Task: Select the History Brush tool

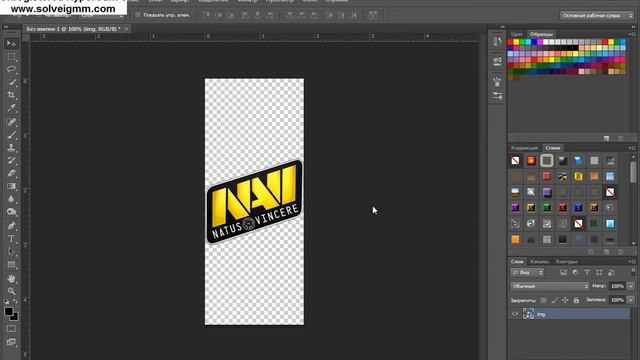Action: click(11, 160)
